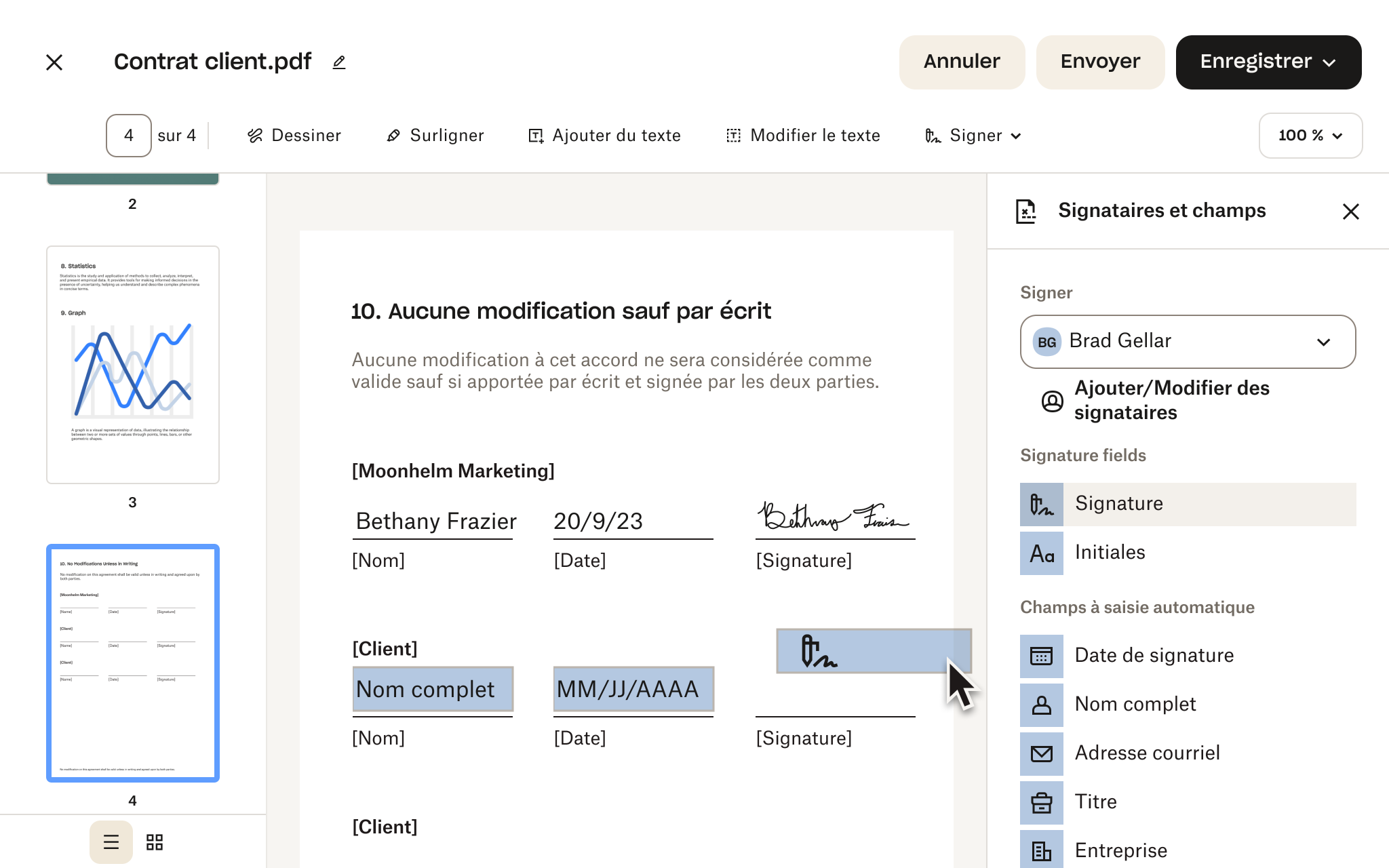This screenshot has width=1389, height=868.
Task: Edit the page number field
Action: (129, 136)
